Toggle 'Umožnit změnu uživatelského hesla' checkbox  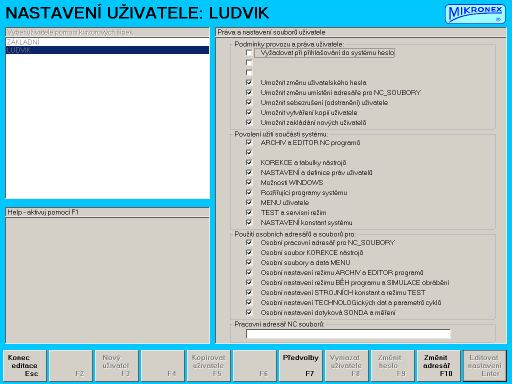[249, 82]
